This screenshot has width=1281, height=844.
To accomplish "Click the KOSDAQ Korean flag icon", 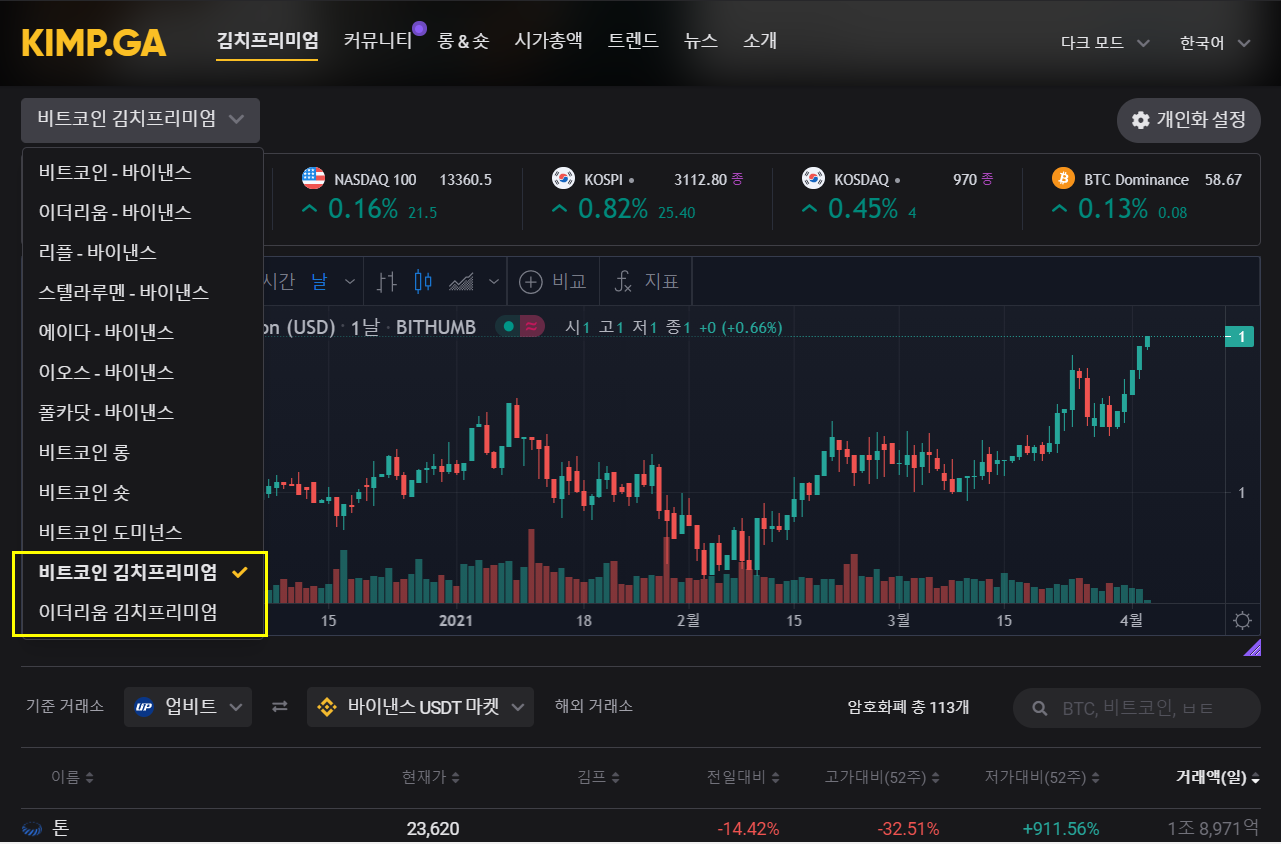I will click(x=814, y=179).
